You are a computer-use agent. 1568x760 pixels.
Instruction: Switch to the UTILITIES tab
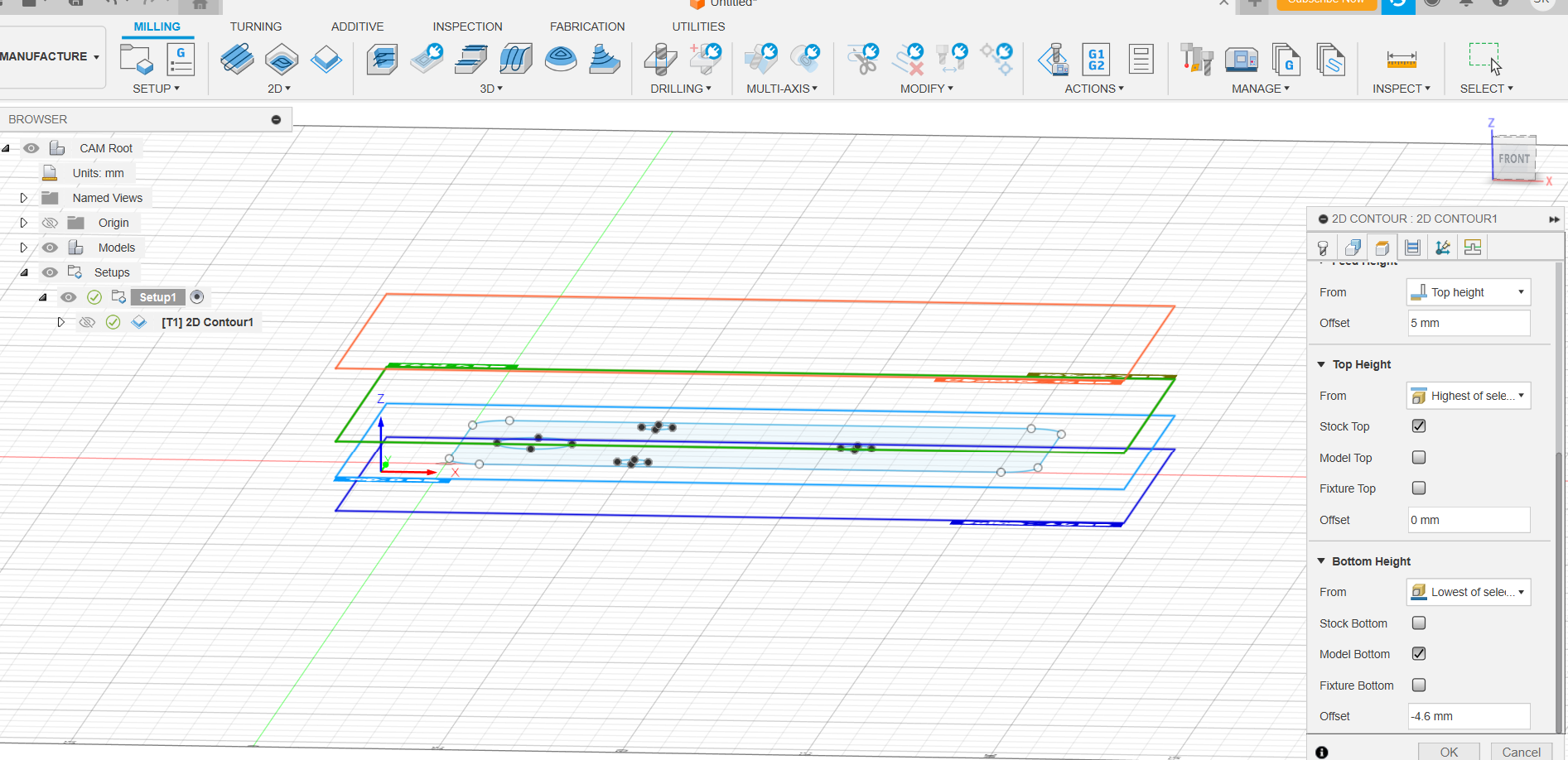click(x=698, y=26)
